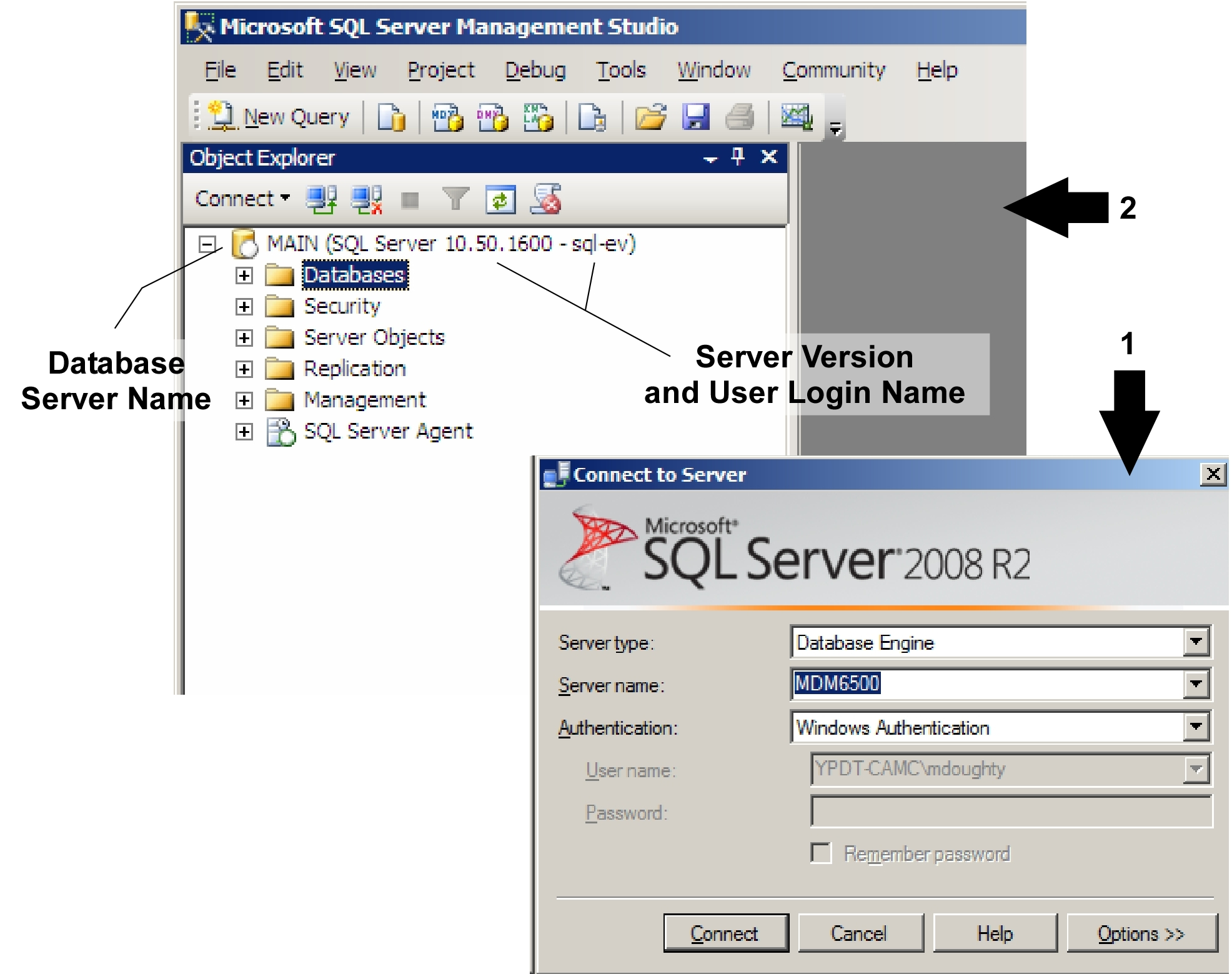Select the Databases tree item
Screen dimensions: 1232x974
click(x=355, y=275)
